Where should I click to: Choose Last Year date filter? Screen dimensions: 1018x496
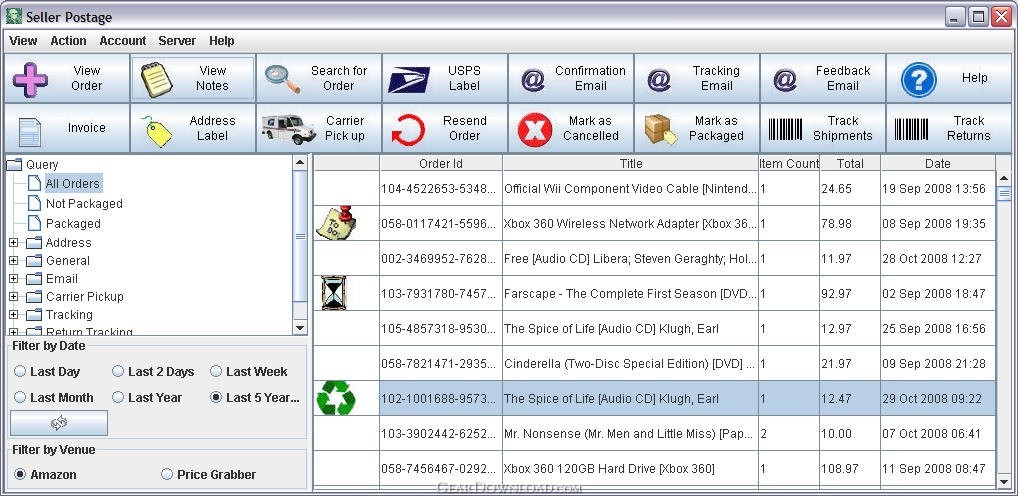click(147, 397)
